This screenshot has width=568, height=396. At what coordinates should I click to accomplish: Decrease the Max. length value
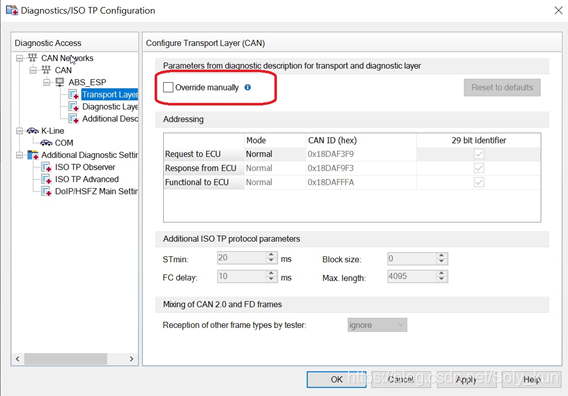click(x=441, y=279)
